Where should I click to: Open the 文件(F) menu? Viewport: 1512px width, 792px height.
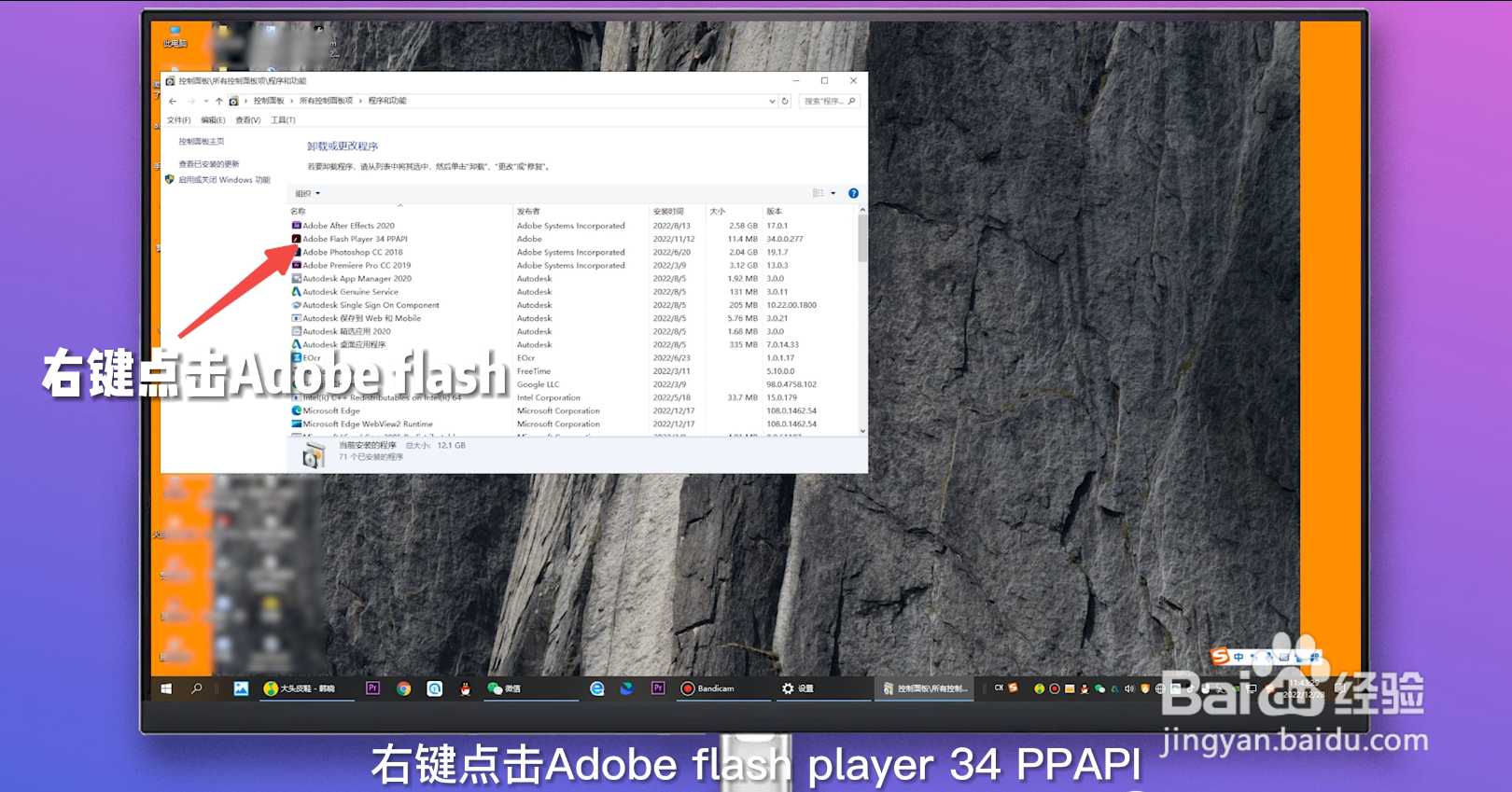[x=178, y=120]
